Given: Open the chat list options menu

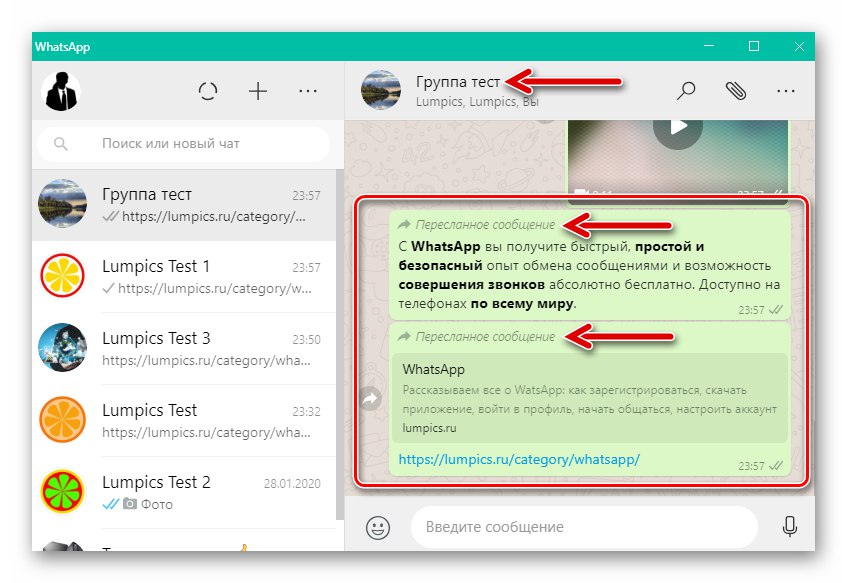Looking at the screenshot, I should point(308,91).
